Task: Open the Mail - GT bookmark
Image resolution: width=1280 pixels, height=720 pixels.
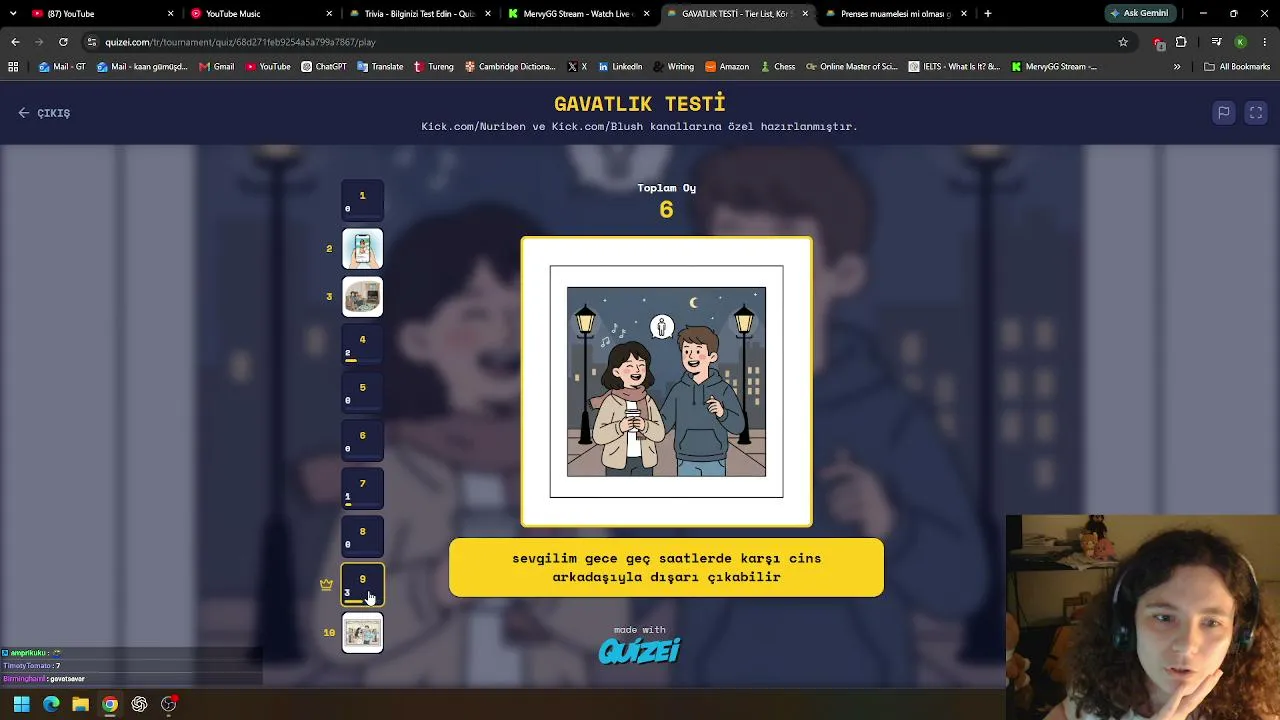Action: [x=62, y=67]
